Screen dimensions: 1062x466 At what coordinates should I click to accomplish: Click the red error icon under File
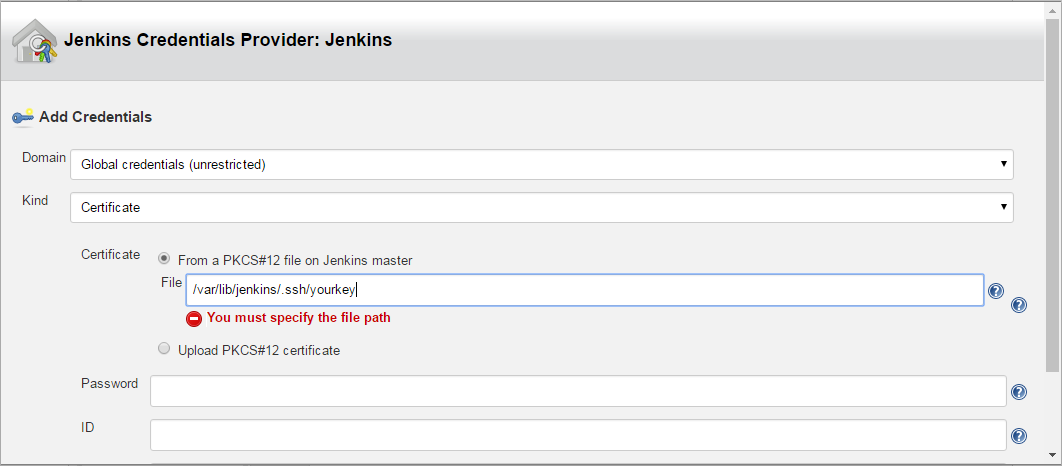point(194,318)
